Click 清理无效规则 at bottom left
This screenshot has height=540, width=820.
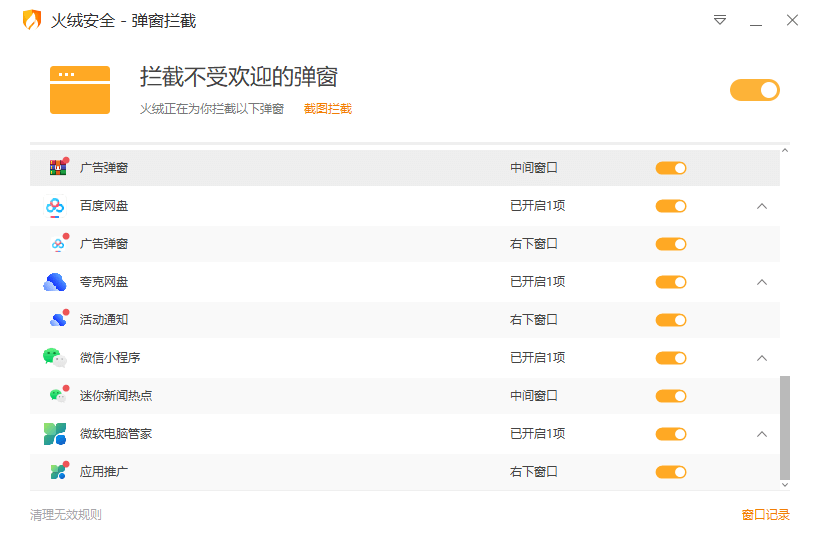pos(66,515)
